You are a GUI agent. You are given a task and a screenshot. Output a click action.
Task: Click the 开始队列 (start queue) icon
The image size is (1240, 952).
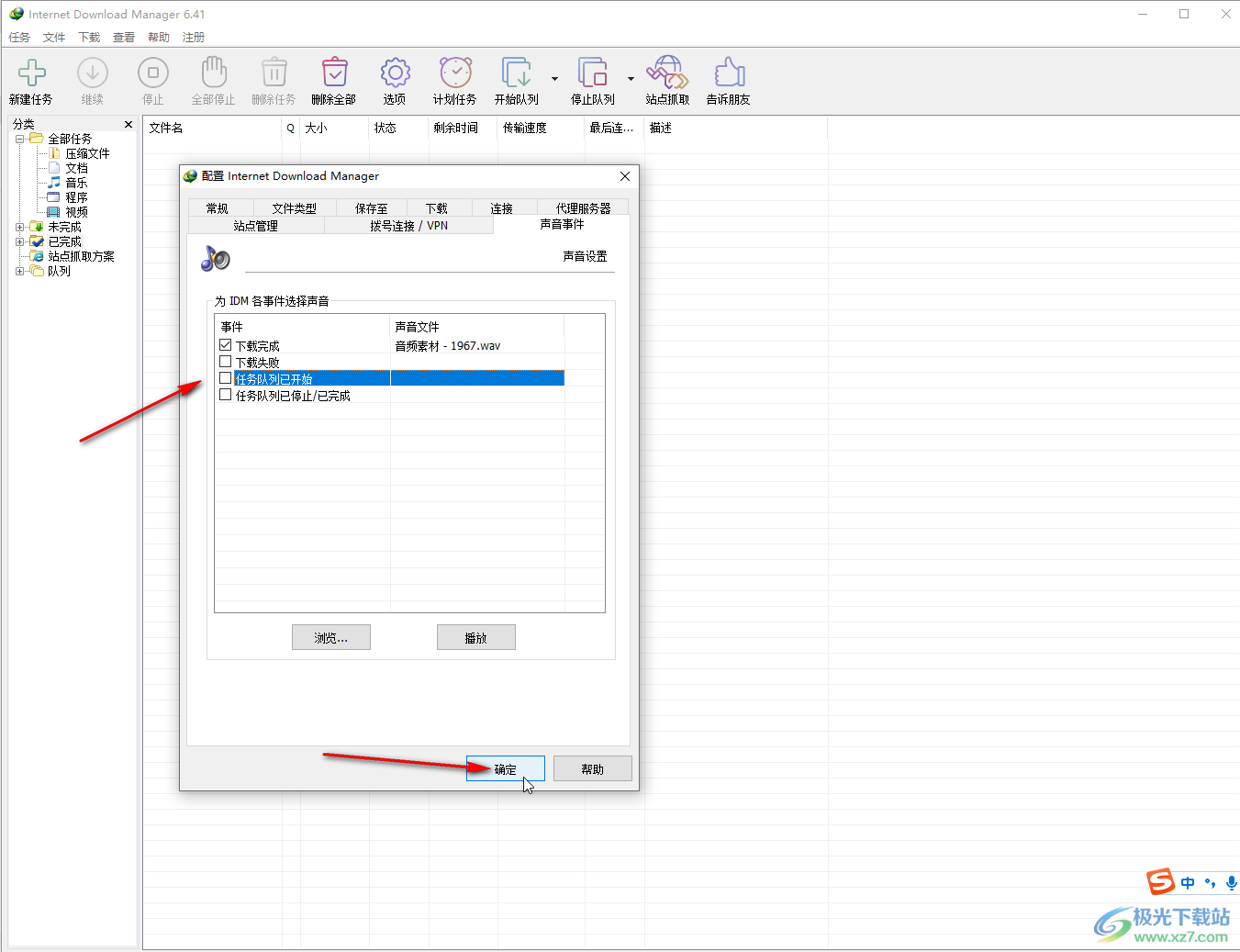[517, 73]
